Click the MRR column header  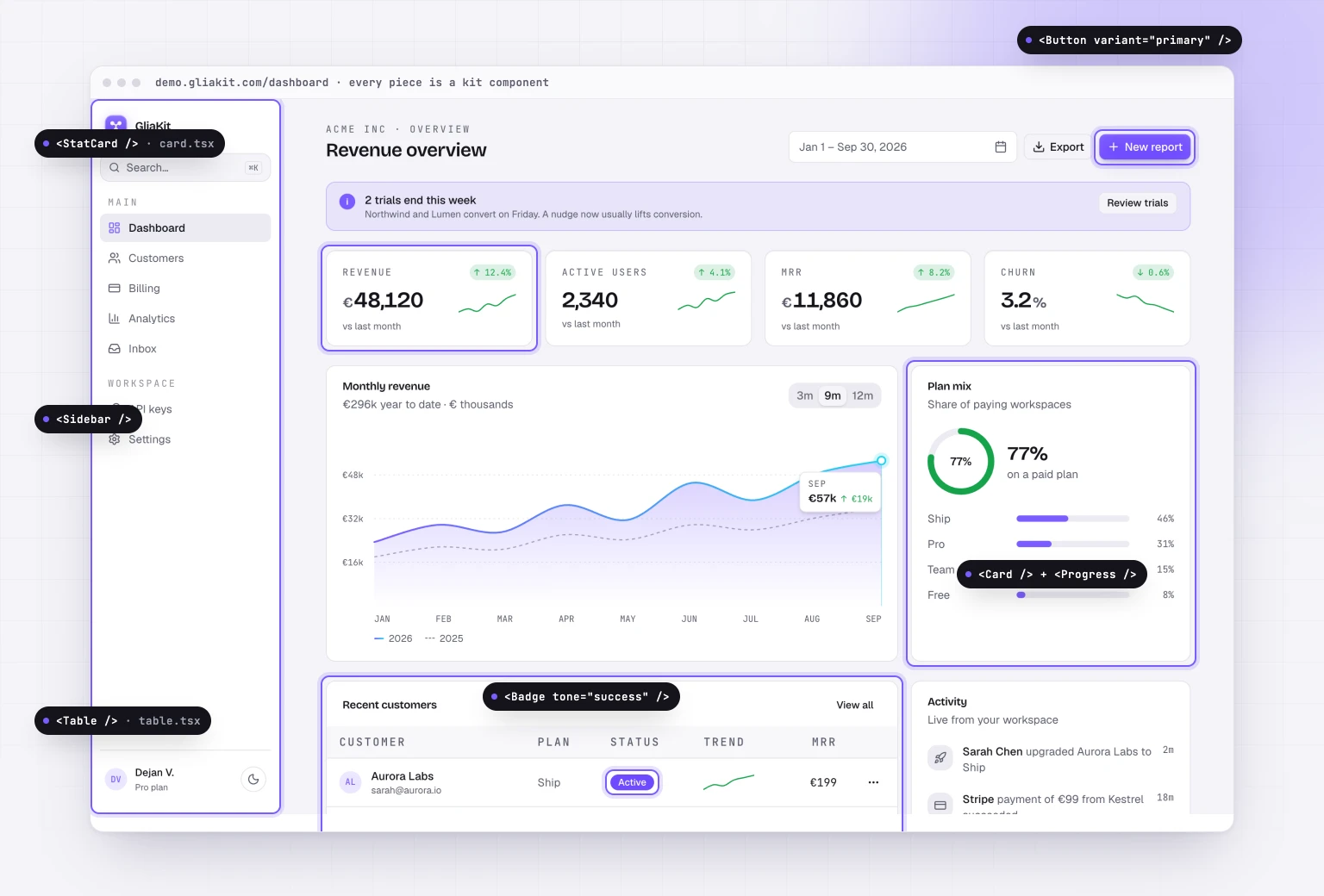[x=823, y=743]
